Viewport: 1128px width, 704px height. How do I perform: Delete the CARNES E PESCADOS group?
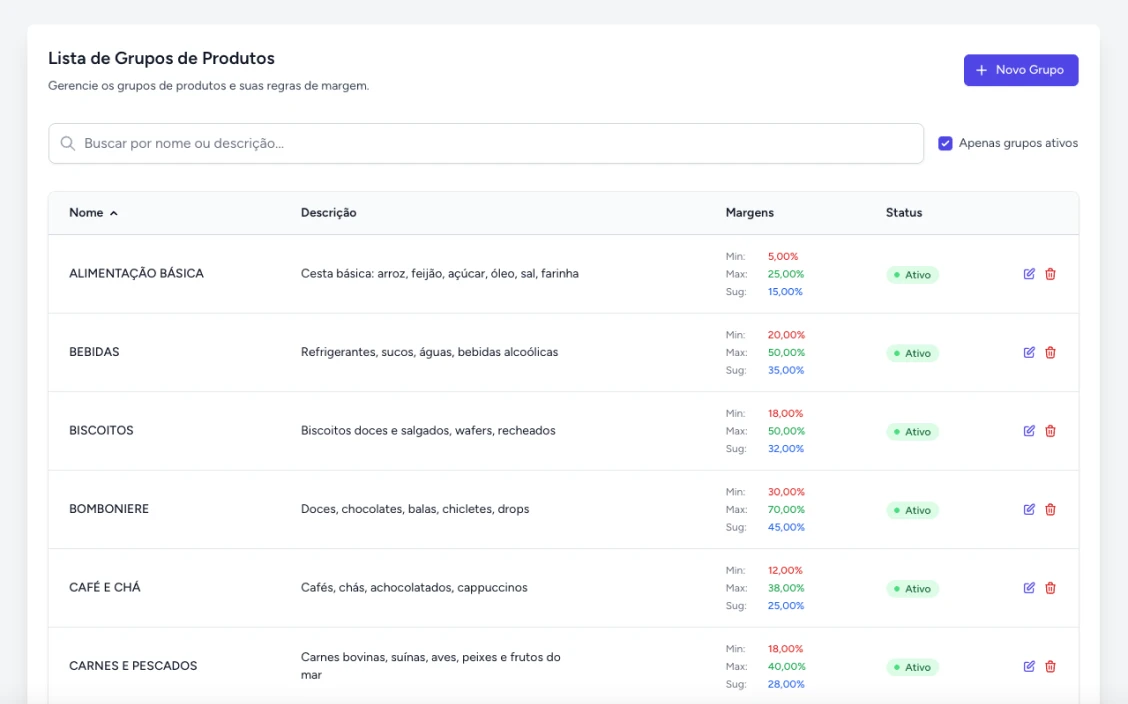tap(1050, 666)
